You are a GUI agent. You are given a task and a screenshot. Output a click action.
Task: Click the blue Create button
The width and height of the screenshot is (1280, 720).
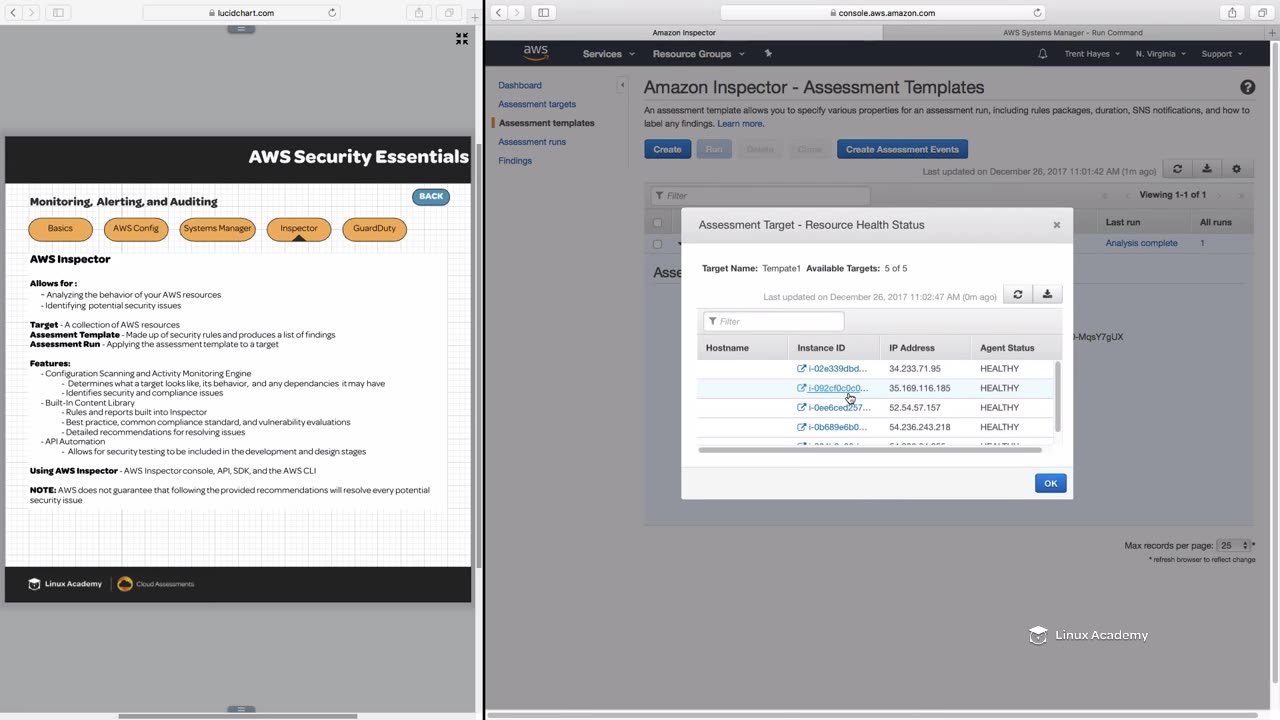(667, 149)
